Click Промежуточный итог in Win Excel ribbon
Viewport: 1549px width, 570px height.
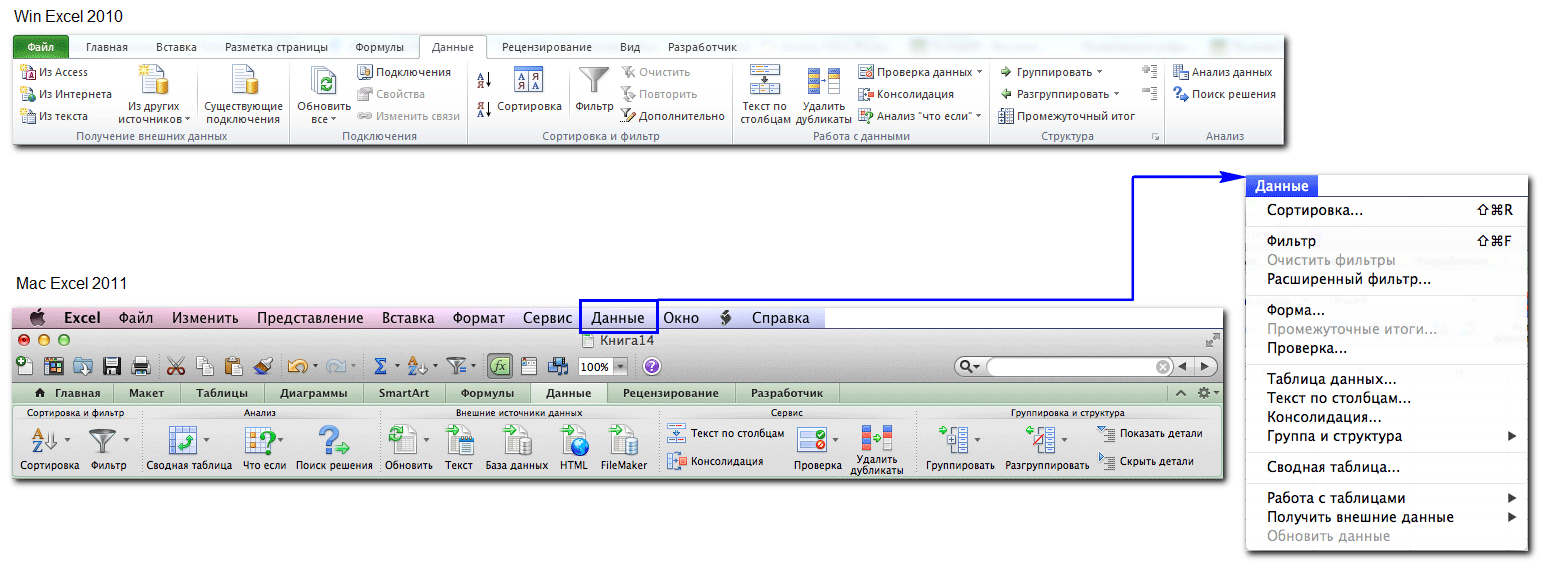coord(1067,116)
